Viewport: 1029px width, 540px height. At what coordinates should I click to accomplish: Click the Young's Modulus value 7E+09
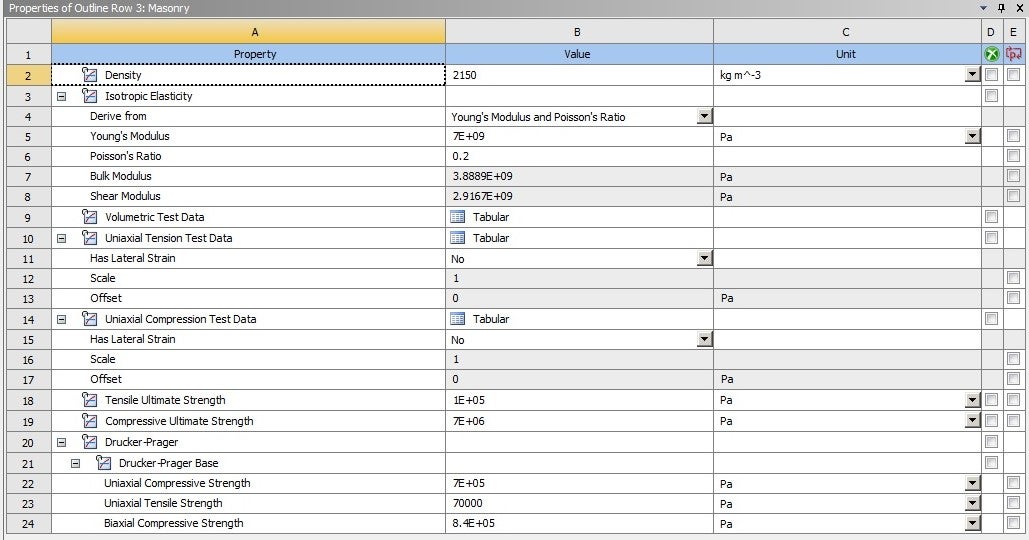click(579, 136)
